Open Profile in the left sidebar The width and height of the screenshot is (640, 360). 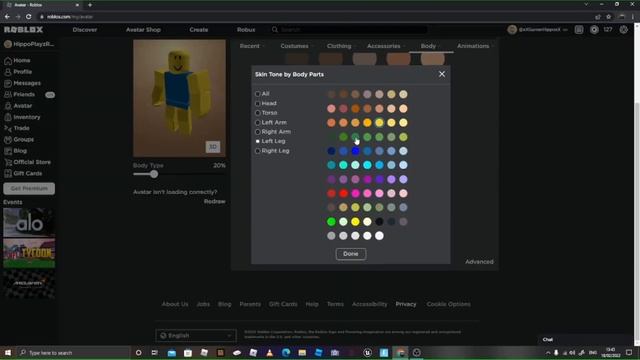[18, 72]
